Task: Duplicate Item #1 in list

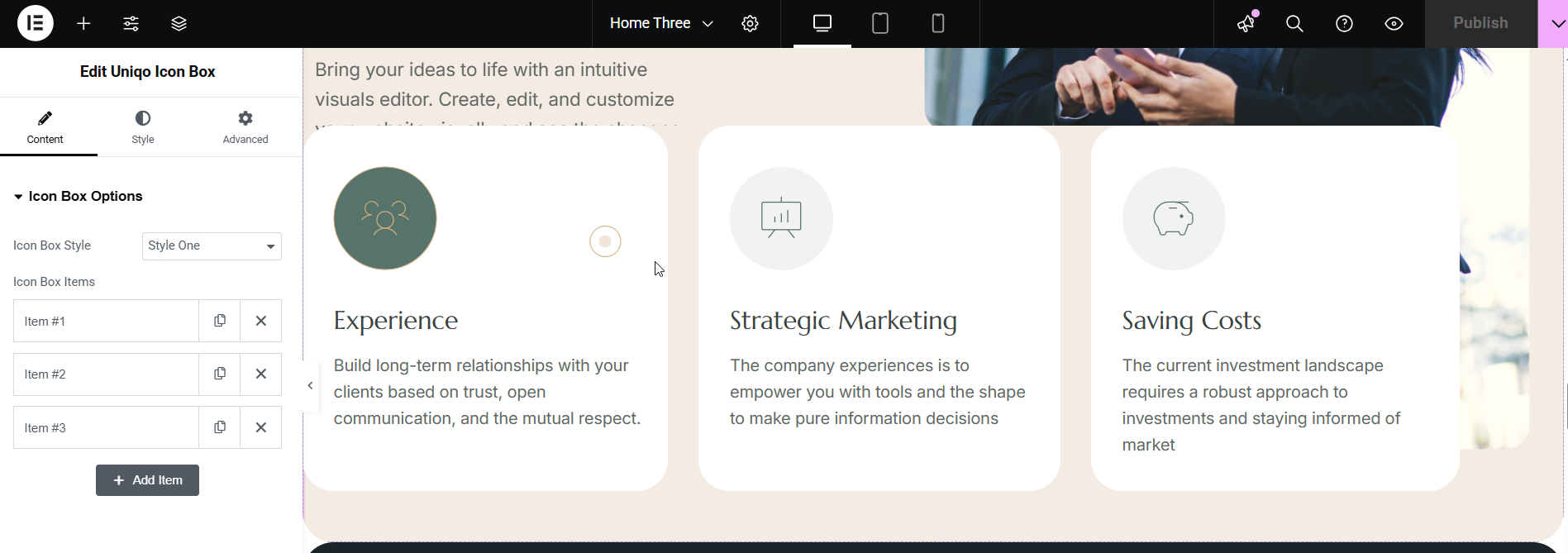Action: [220, 321]
